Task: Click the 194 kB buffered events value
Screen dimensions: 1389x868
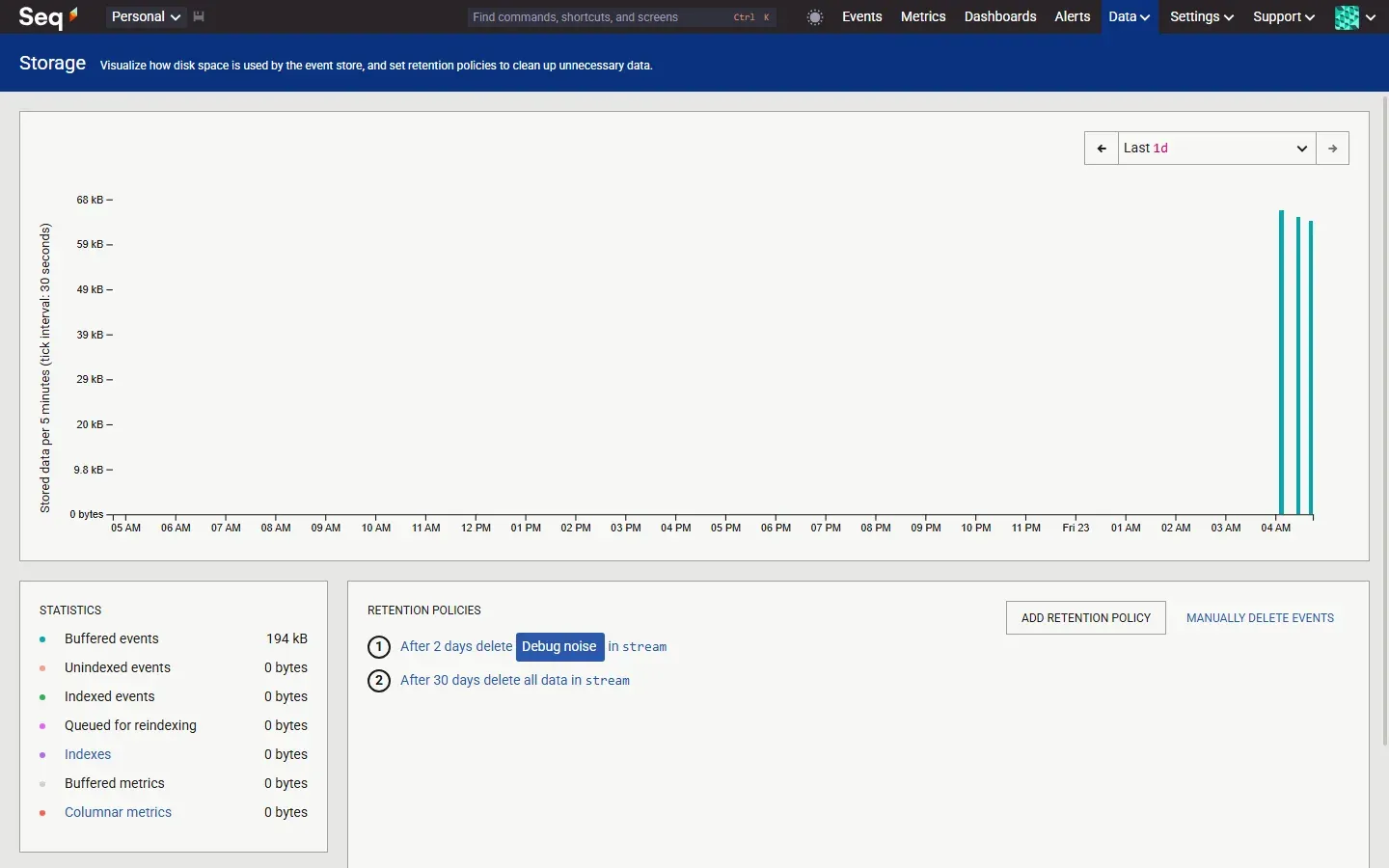Action: pyautogui.click(x=287, y=639)
